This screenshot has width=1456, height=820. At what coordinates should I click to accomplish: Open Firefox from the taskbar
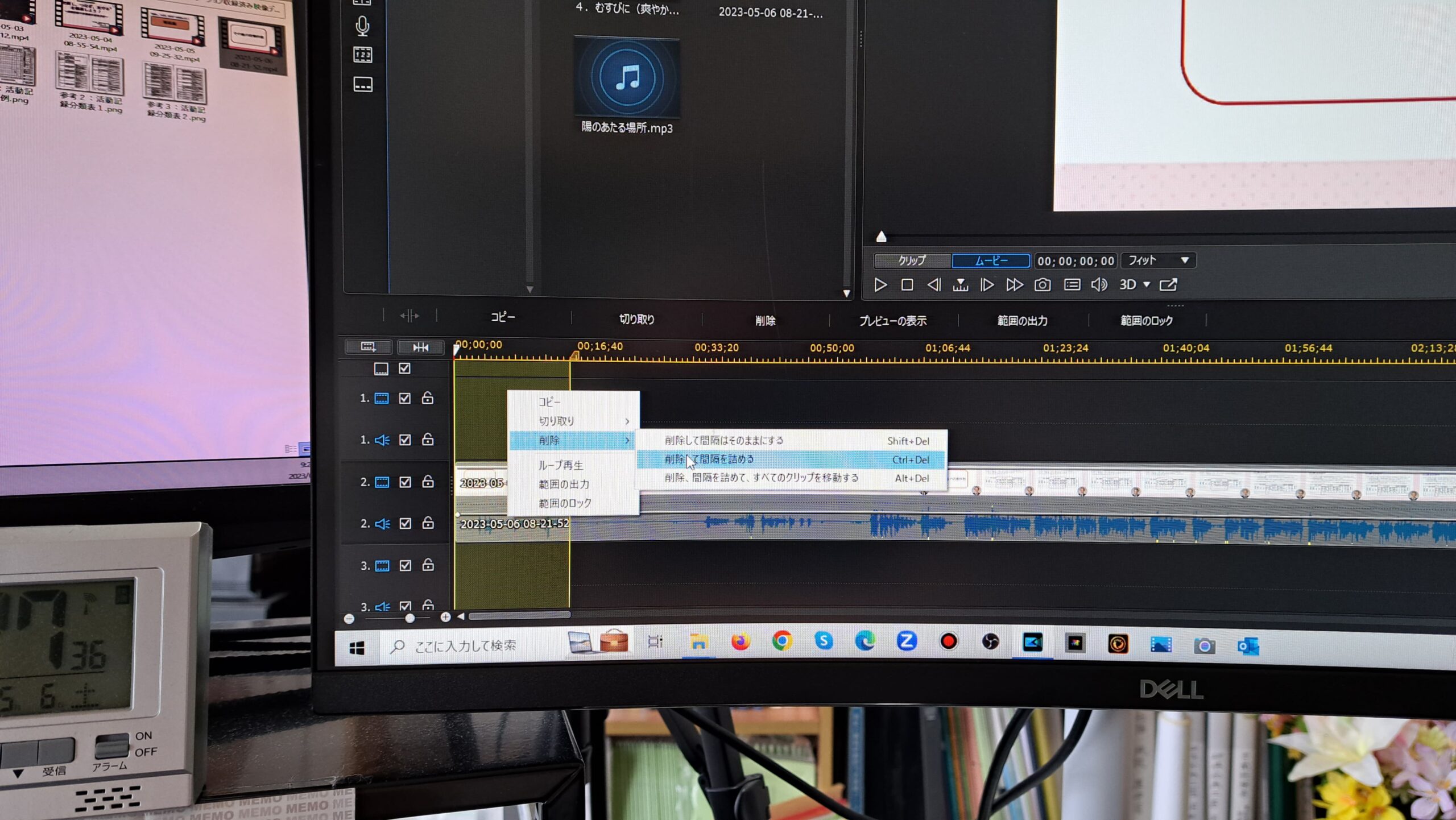click(740, 641)
